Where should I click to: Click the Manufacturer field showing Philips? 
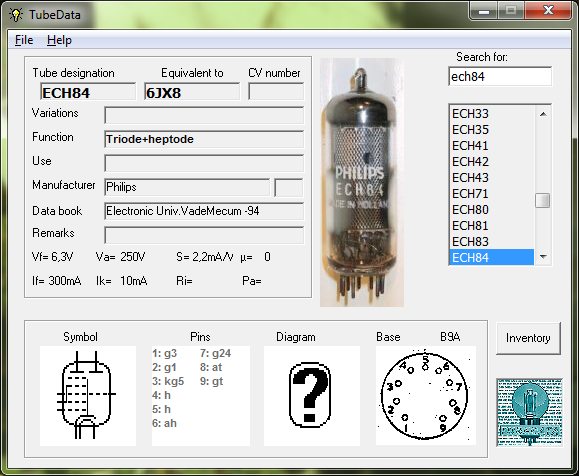click(x=187, y=187)
